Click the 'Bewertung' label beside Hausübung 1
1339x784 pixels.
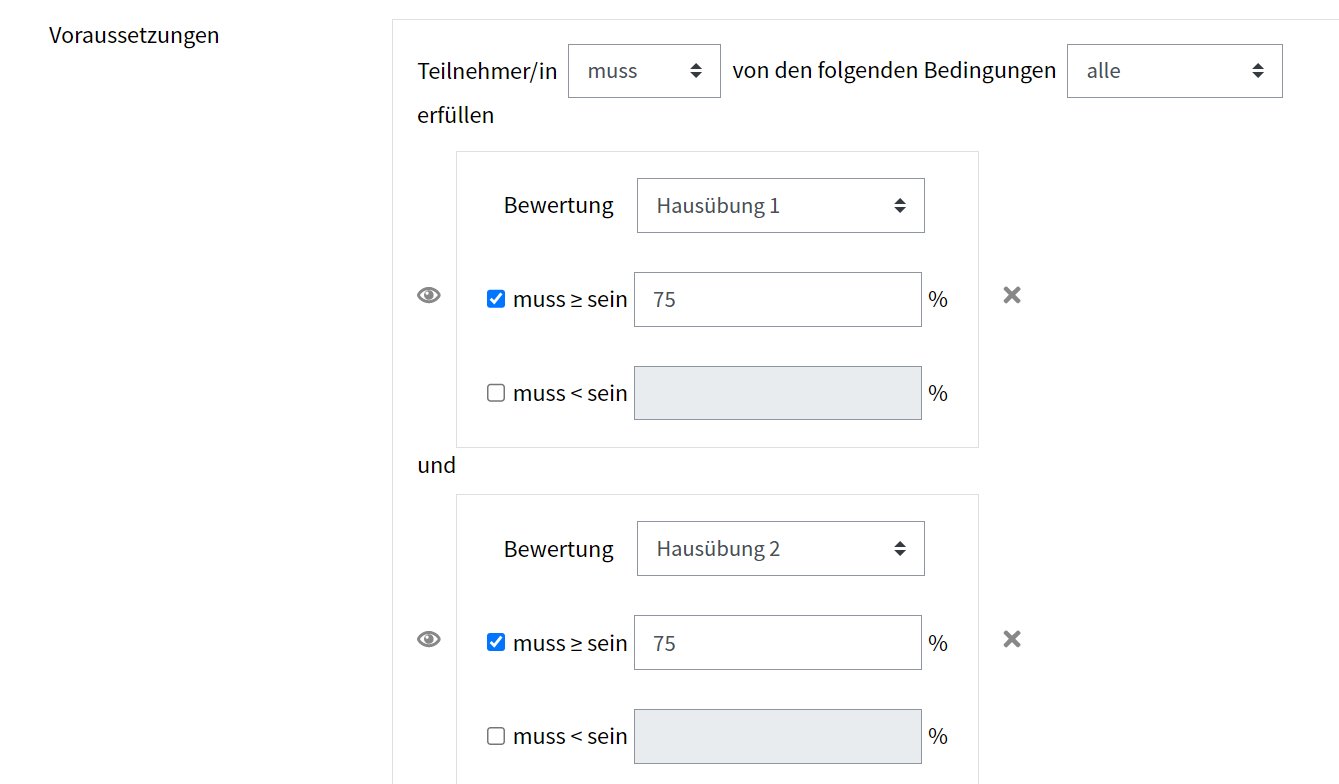[x=559, y=206]
